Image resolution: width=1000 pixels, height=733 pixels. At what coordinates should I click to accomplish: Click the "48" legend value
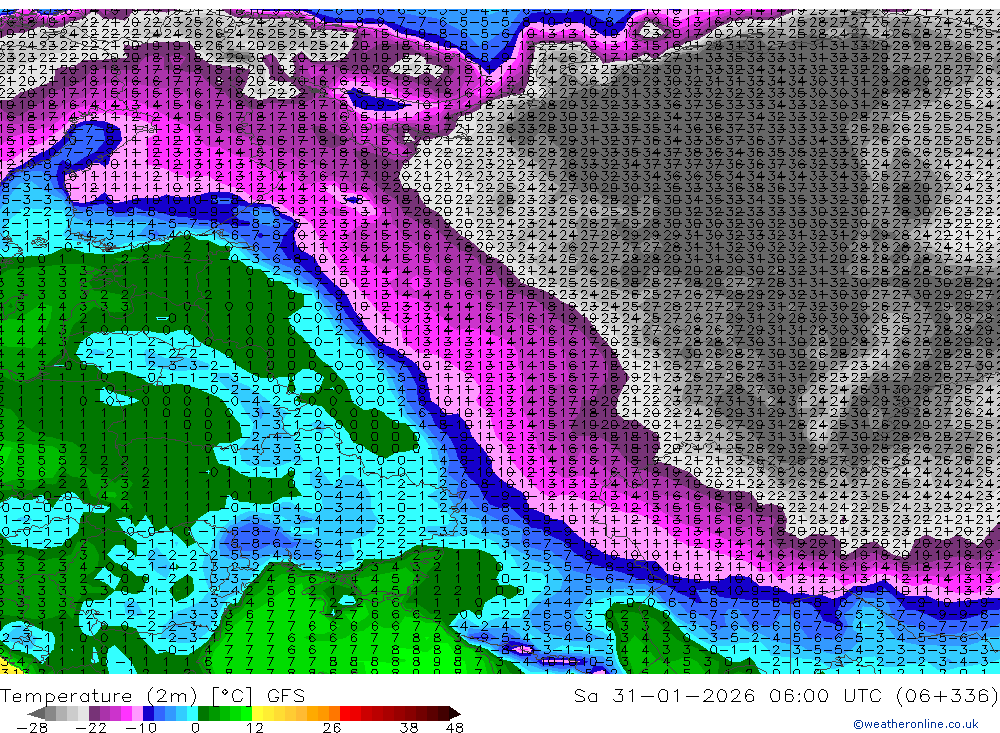455,727
